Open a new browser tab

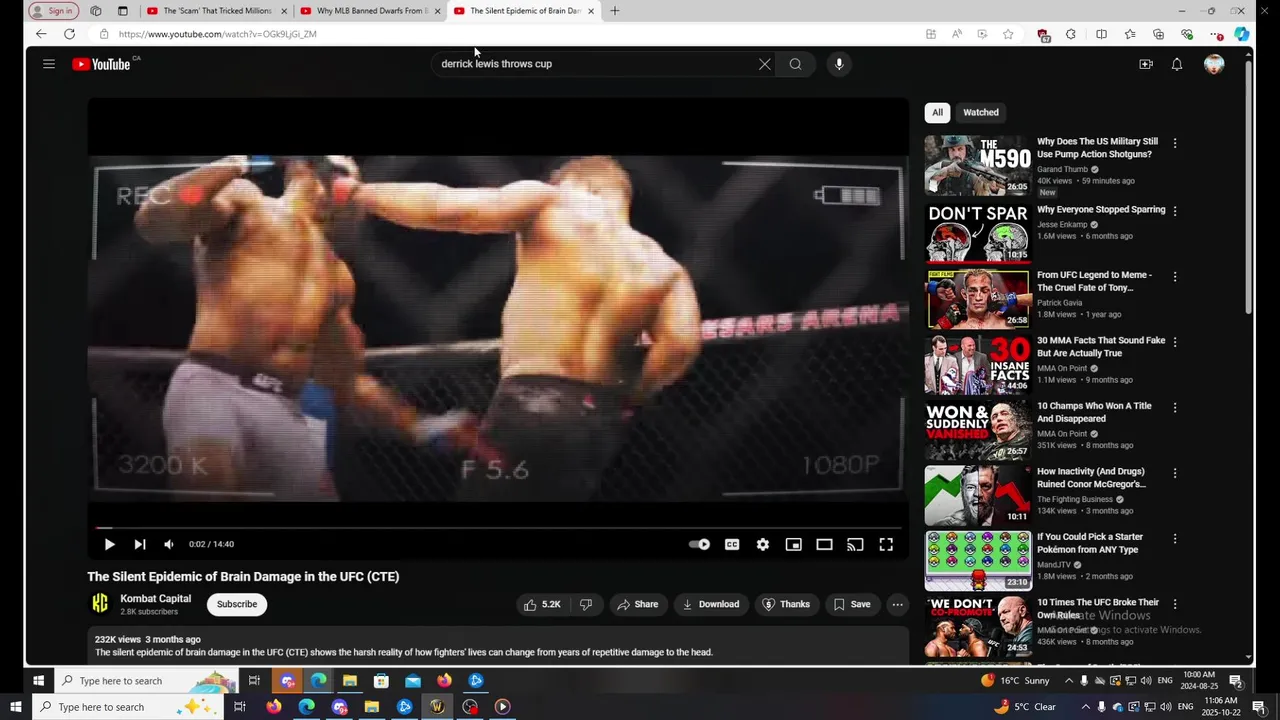(614, 11)
